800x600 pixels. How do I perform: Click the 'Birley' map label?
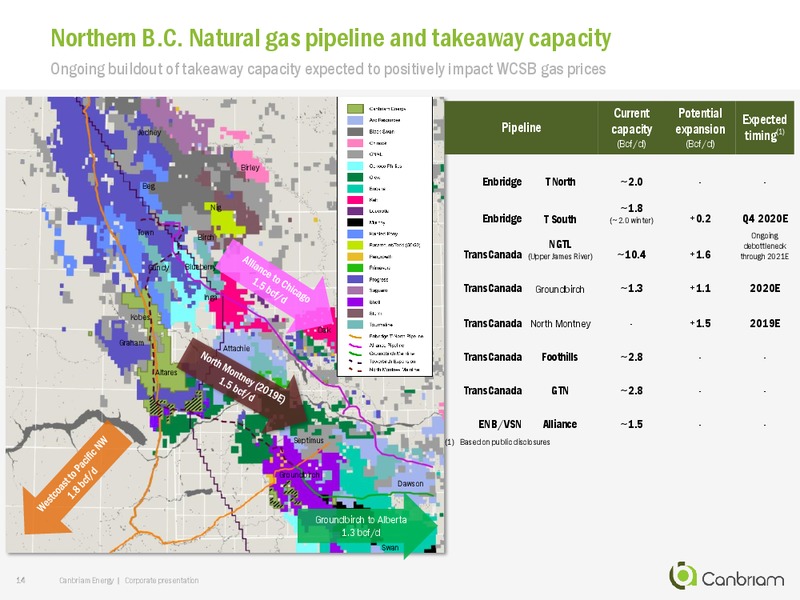click(250, 167)
